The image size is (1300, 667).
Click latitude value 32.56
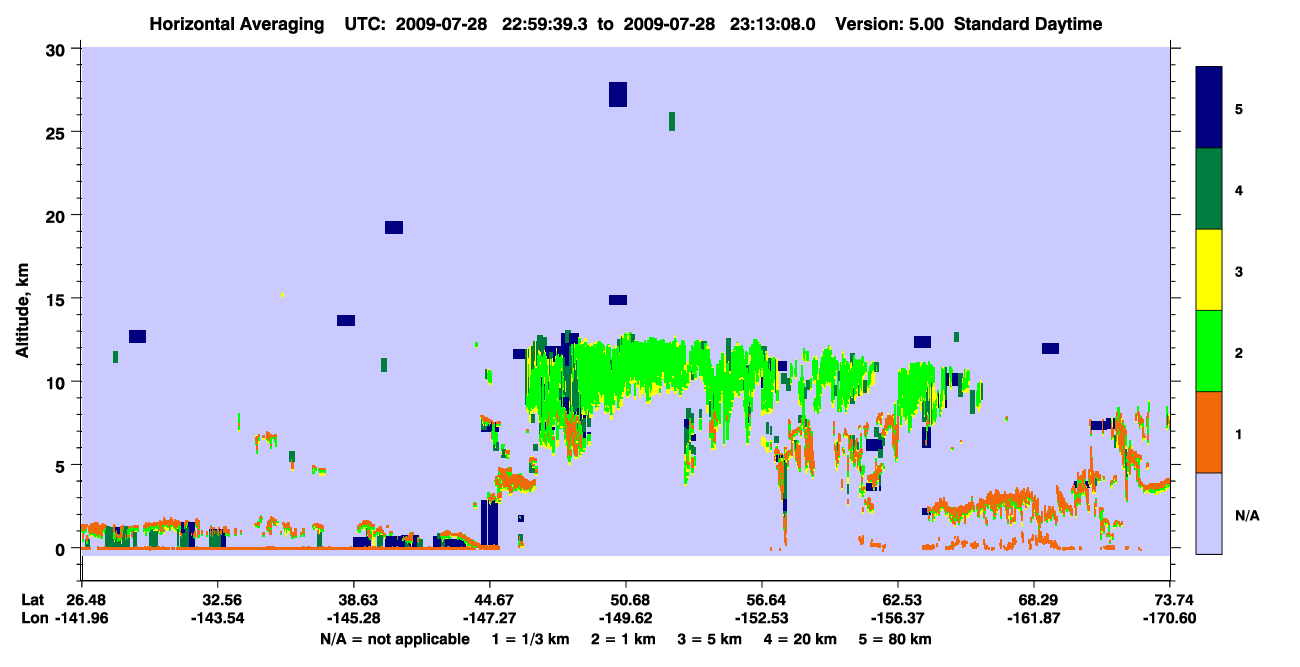coord(217,600)
